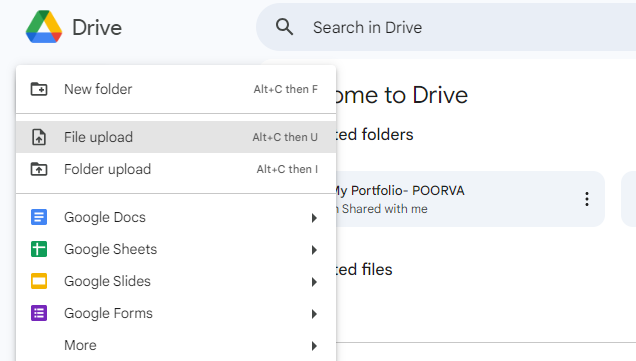The width and height of the screenshot is (636, 361).
Task: Click the 'Alt+C then U' shortcut text
Action: coord(285,137)
